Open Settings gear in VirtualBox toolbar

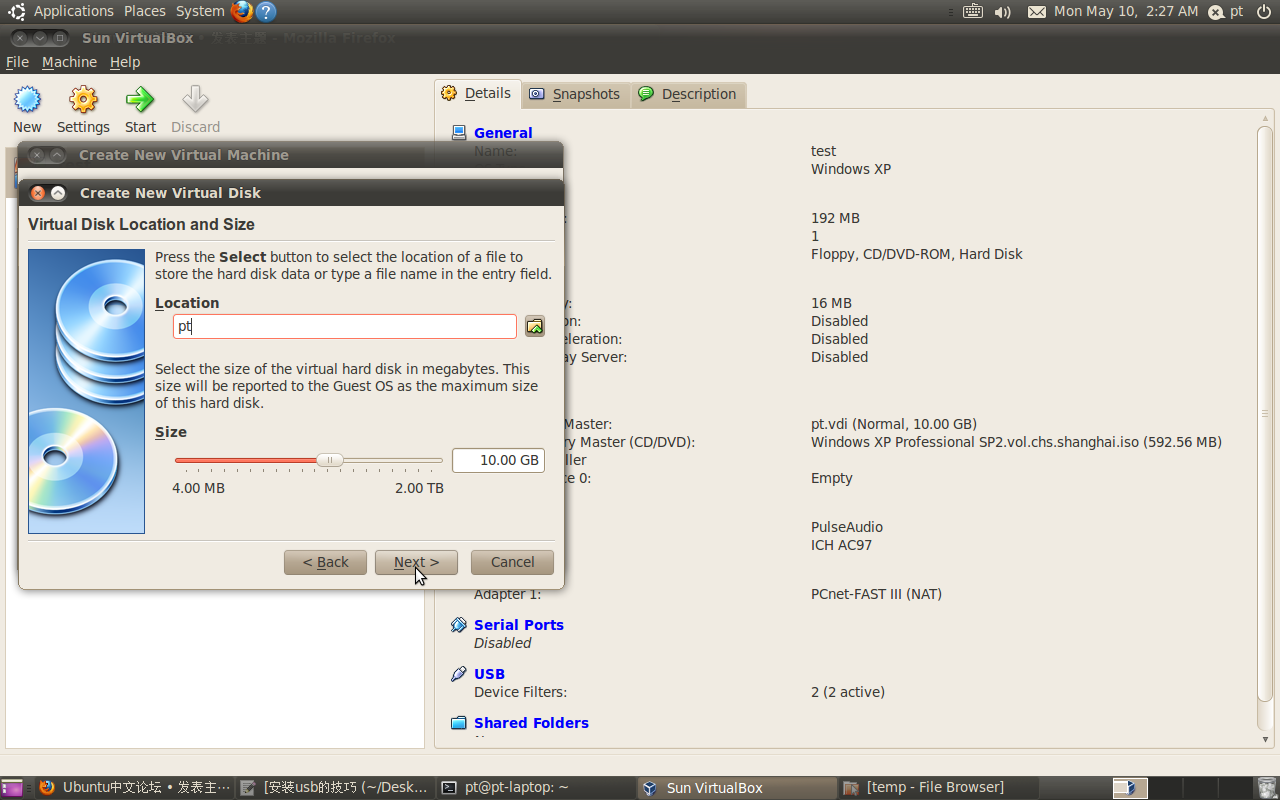point(83,100)
